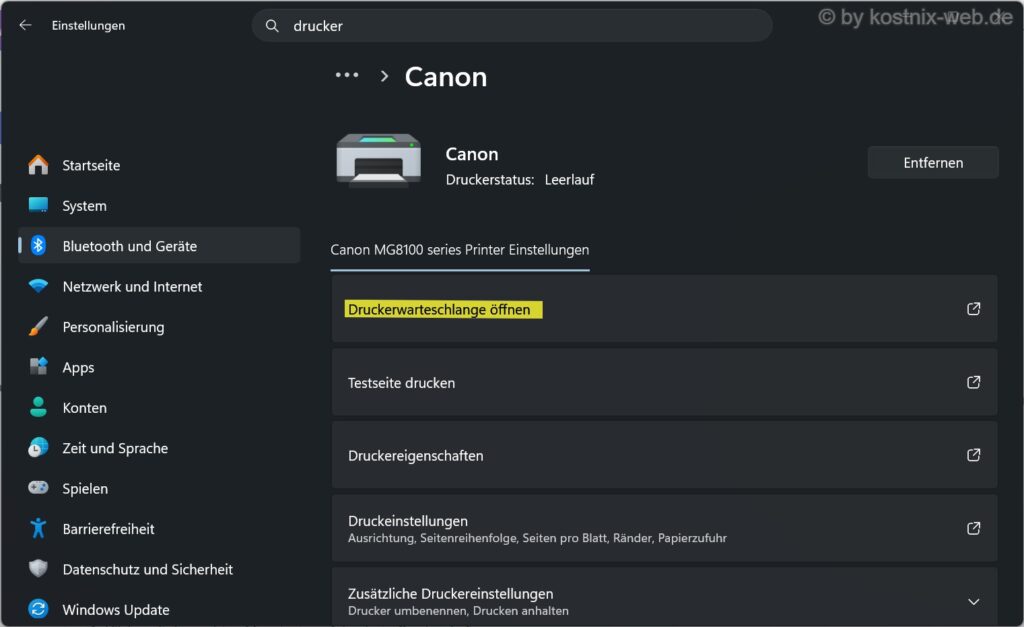Open Windows Update category
The image size is (1024, 627).
[159, 609]
